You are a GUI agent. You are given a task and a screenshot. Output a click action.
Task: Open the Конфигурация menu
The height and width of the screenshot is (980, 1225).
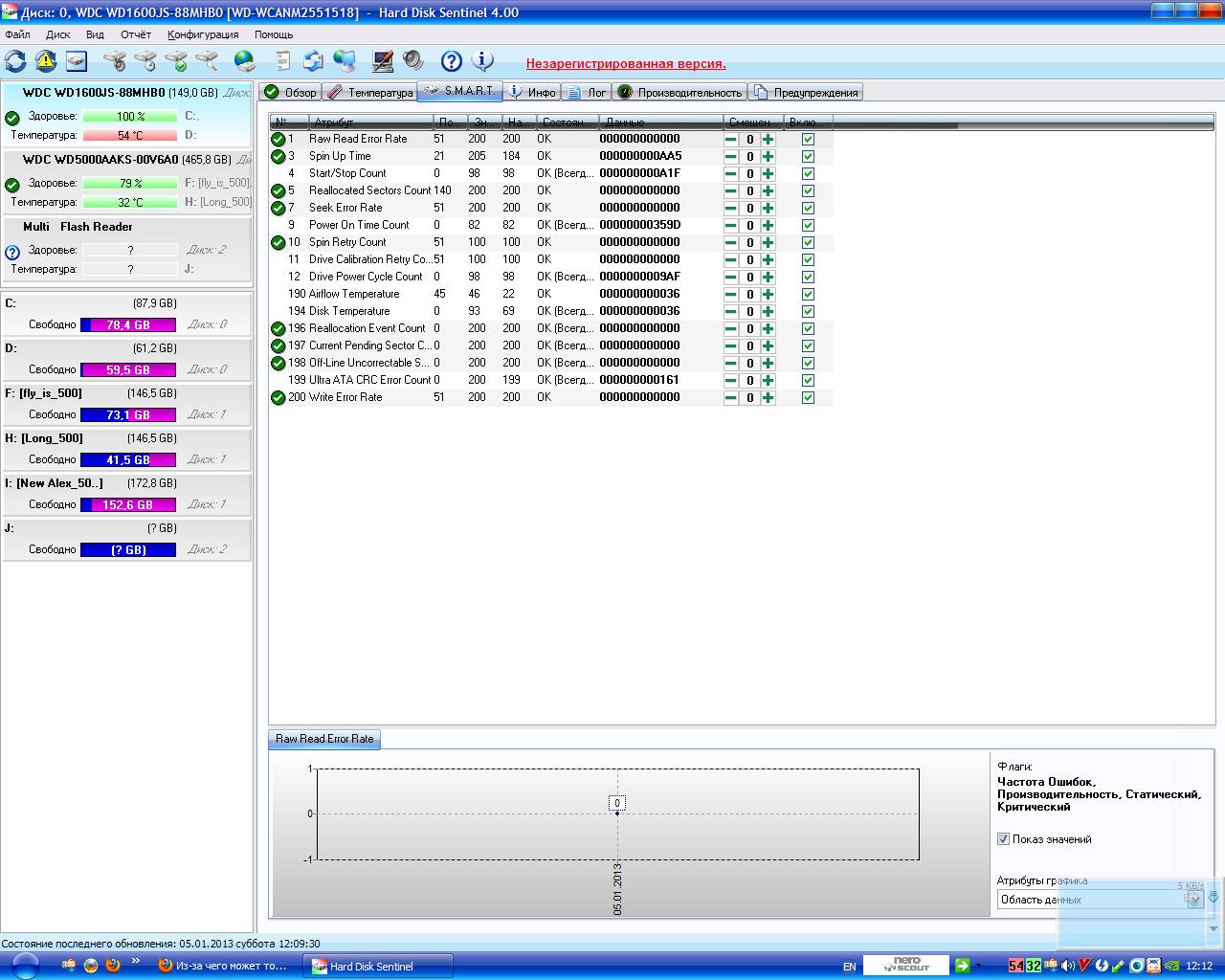[x=203, y=34]
